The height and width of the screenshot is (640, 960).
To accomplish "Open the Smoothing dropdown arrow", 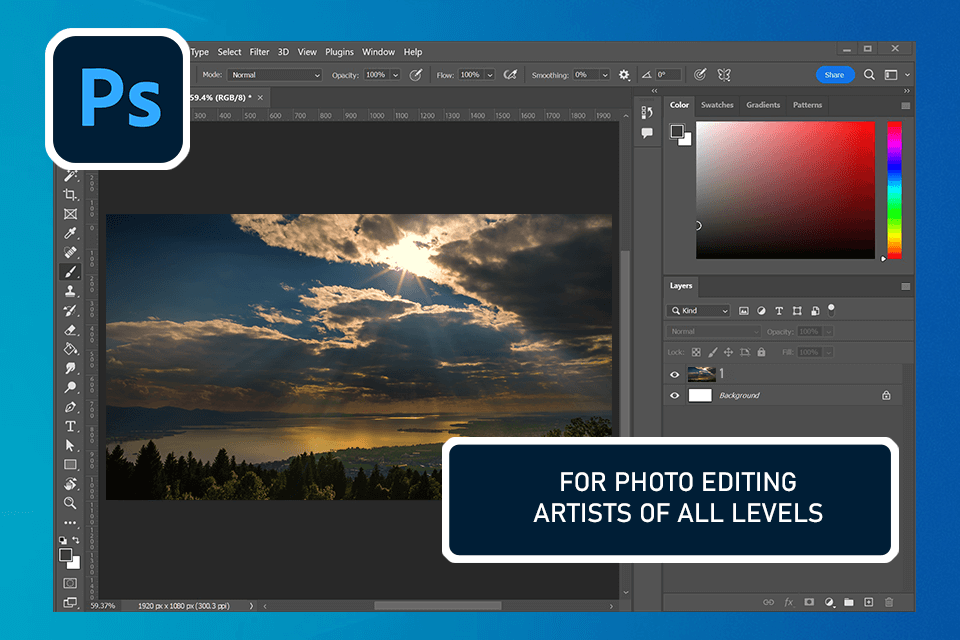I will 605,75.
